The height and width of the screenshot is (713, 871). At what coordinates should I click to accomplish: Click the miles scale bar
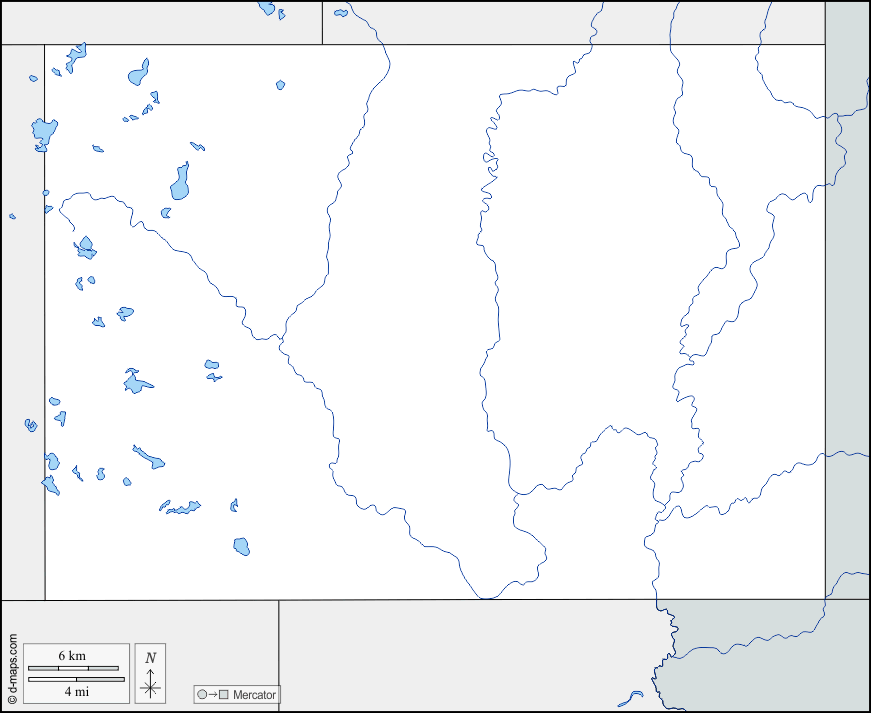77,679
